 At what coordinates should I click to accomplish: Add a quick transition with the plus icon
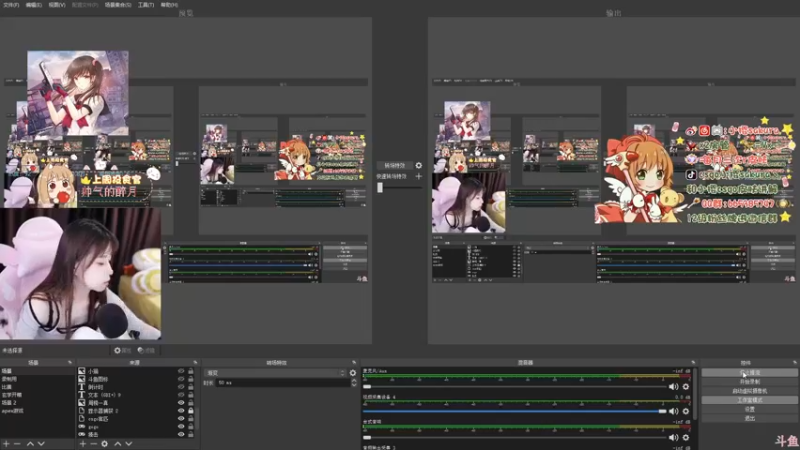pyautogui.click(x=419, y=177)
